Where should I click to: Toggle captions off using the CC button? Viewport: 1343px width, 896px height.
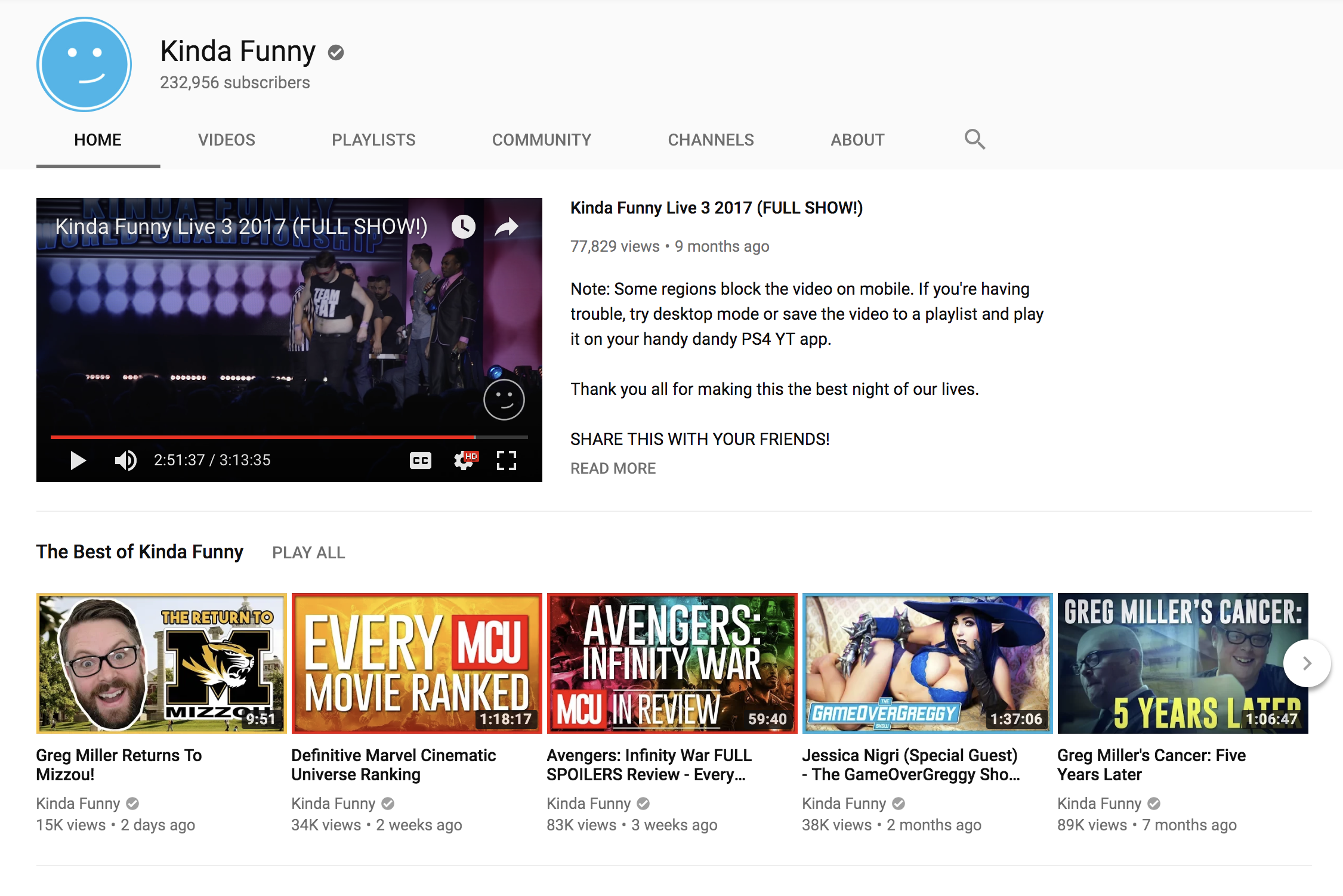421,460
